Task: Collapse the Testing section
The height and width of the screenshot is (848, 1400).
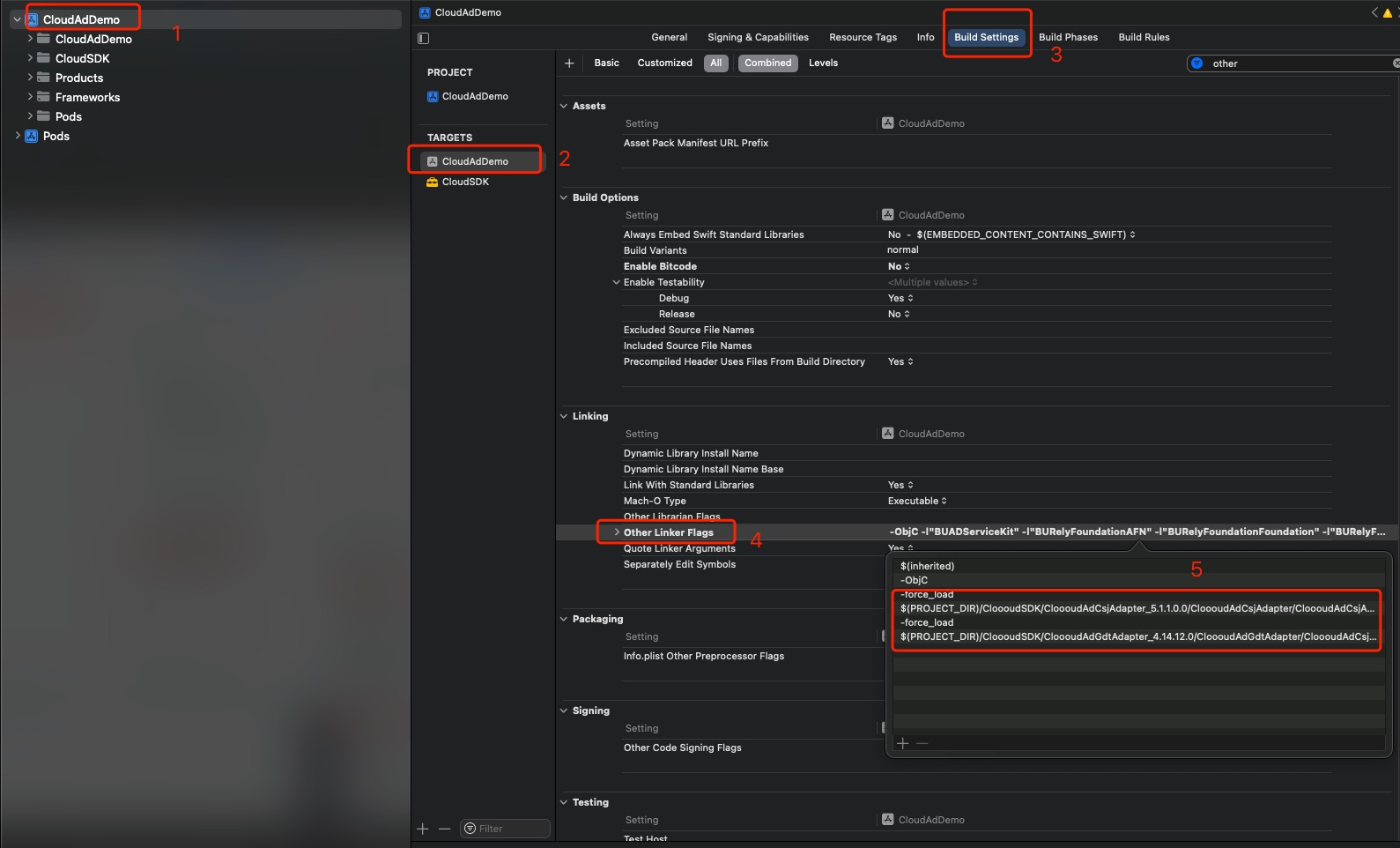Action: [x=564, y=802]
